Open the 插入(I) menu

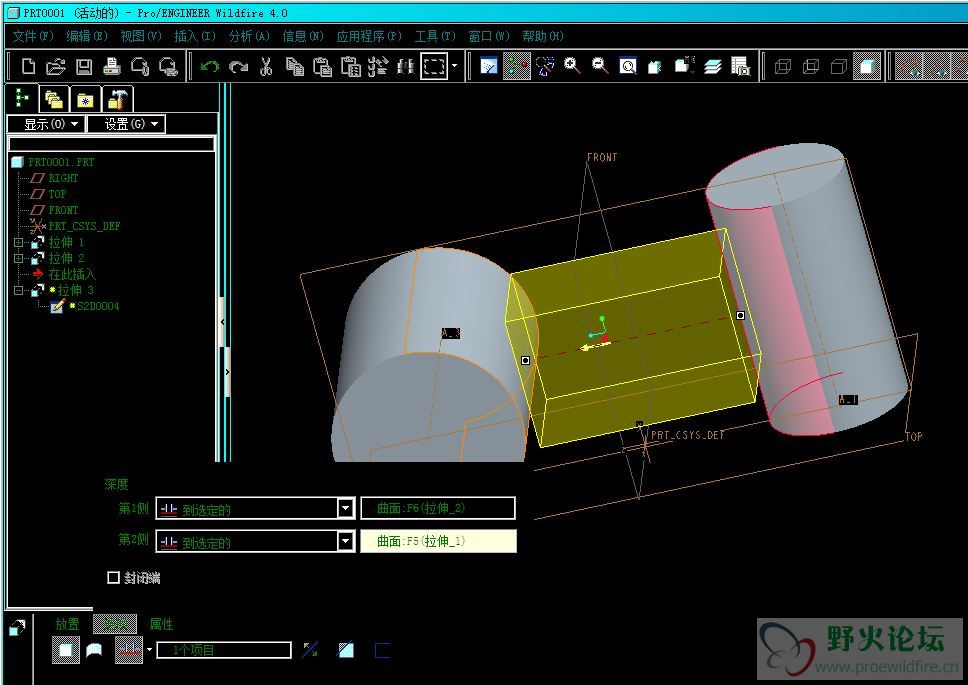194,36
